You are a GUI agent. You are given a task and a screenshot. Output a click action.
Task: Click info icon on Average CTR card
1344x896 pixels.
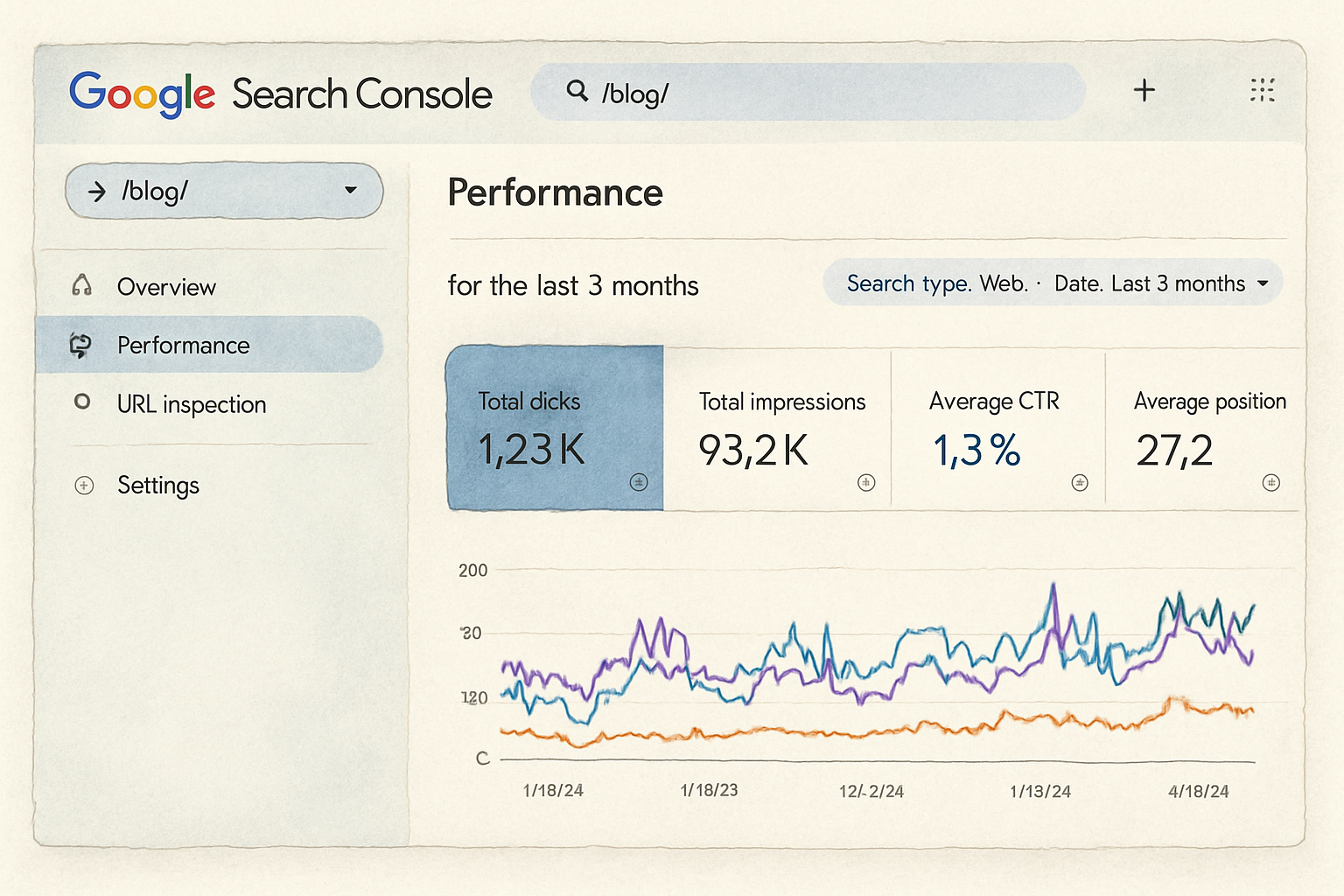tap(1080, 483)
